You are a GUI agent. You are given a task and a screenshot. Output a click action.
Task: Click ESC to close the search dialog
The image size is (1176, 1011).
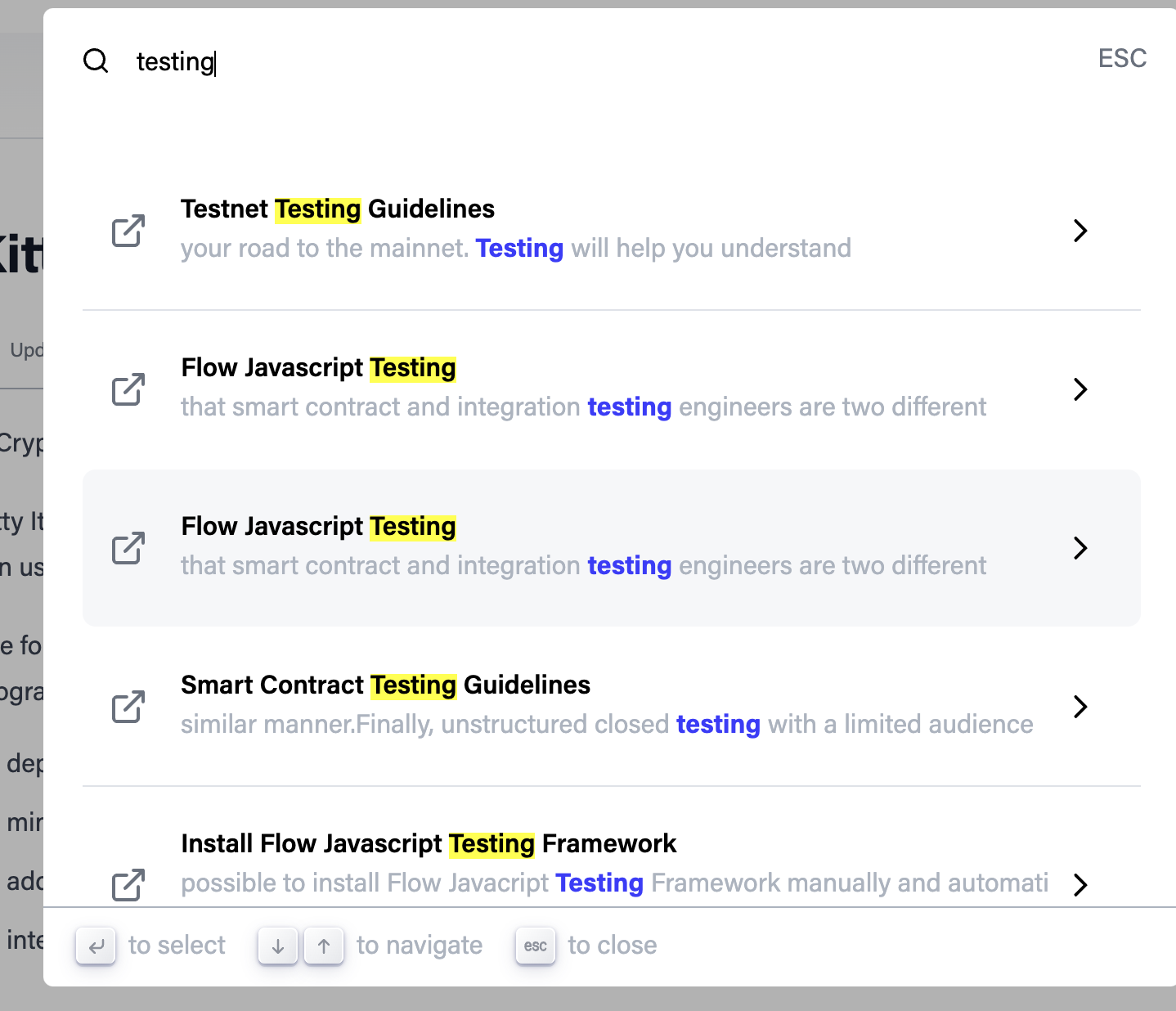point(1121,58)
